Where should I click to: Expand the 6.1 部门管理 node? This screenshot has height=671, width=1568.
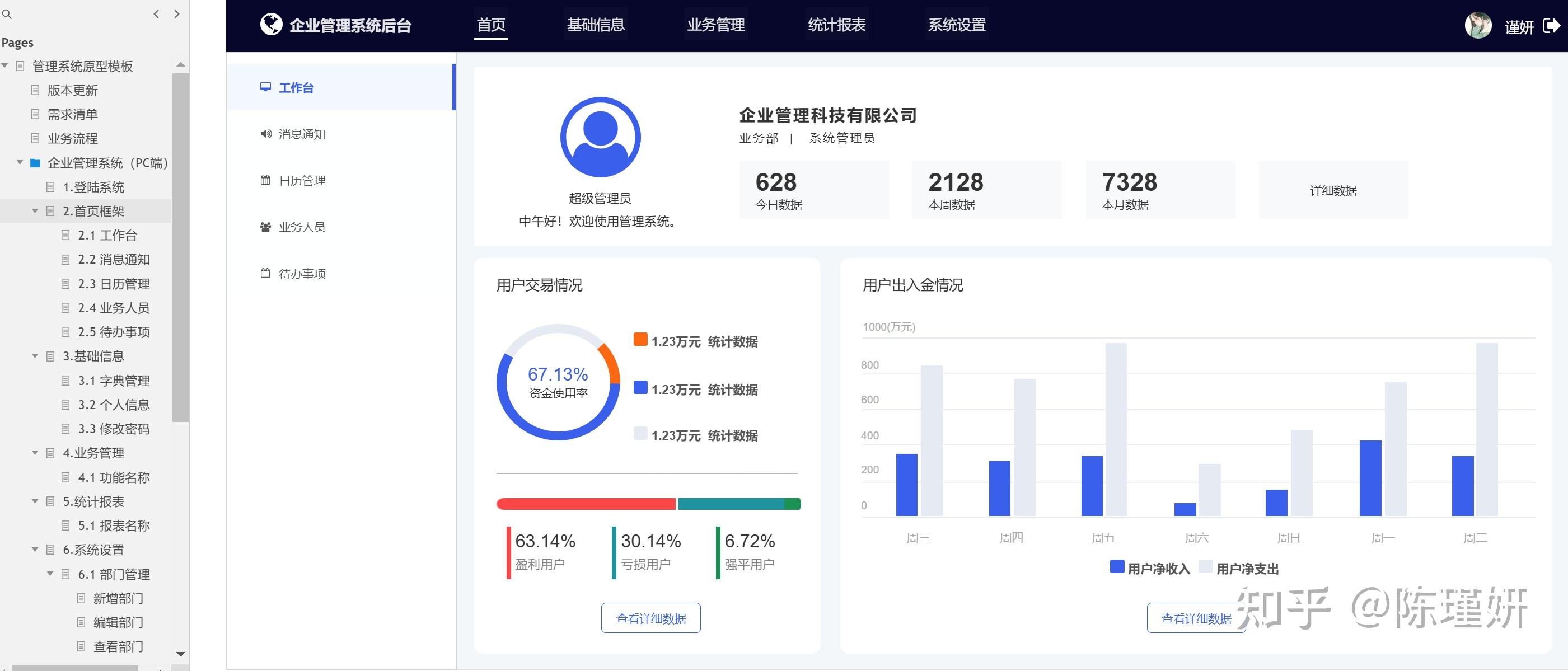tap(50, 574)
